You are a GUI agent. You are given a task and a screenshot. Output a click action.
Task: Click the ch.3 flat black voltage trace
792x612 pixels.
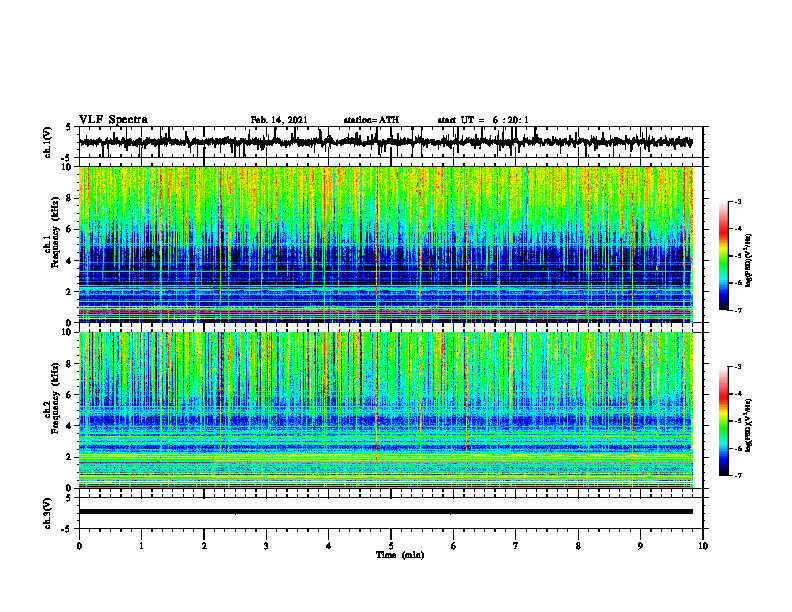tap(386, 512)
